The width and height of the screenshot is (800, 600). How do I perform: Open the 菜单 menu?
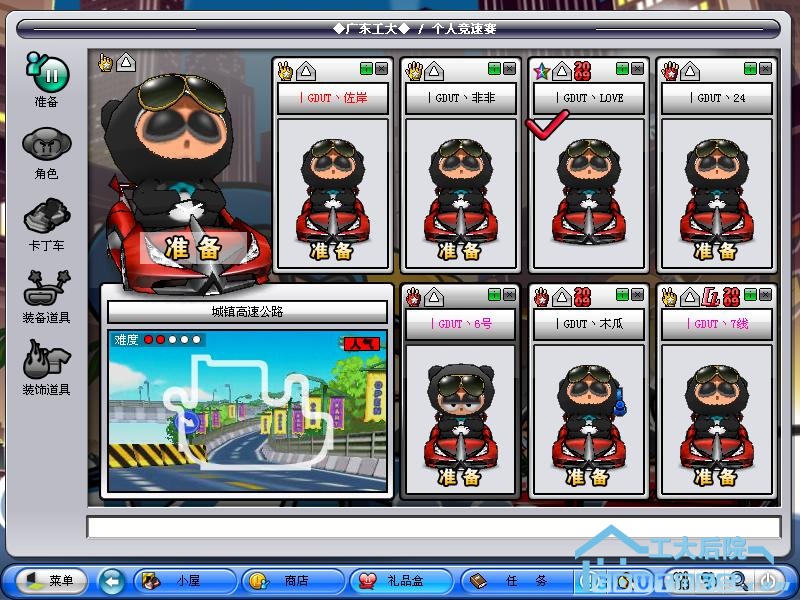48,580
